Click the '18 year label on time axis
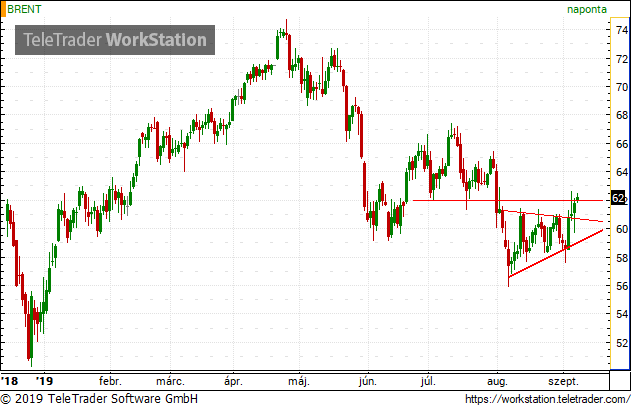 tap(10, 381)
